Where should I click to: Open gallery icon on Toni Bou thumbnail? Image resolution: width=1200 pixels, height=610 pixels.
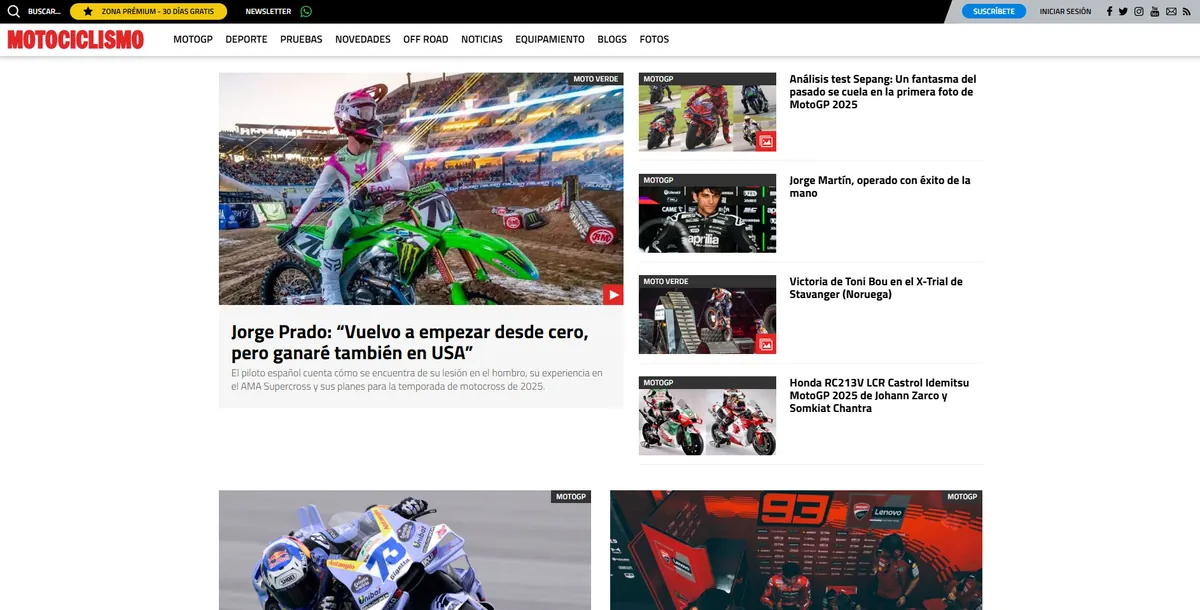pyautogui.click(x=766, y=344)
